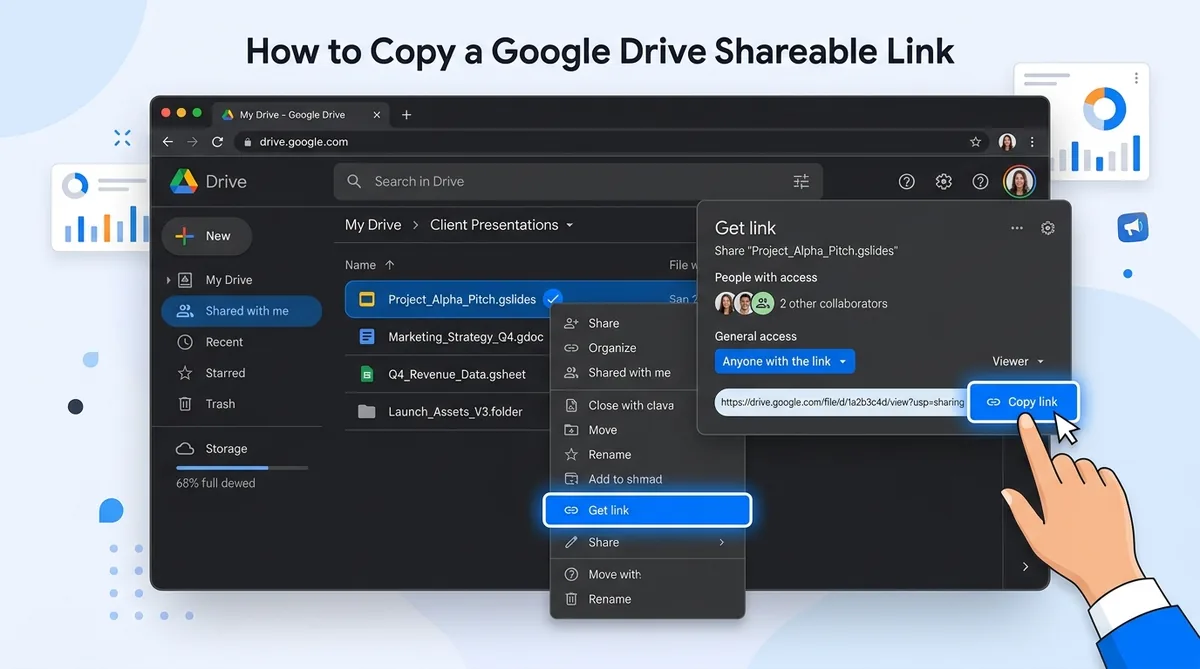Click the Search in Drive field
The image size is (1200, 669).
[578, 181]
